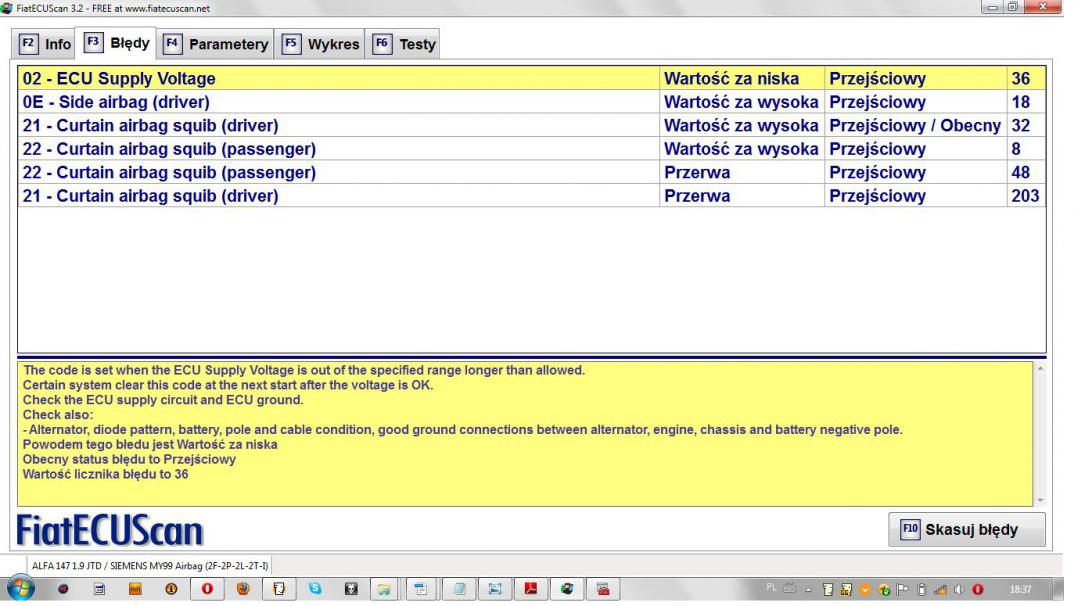Open Skype from the taskbar

coord(315,589)
